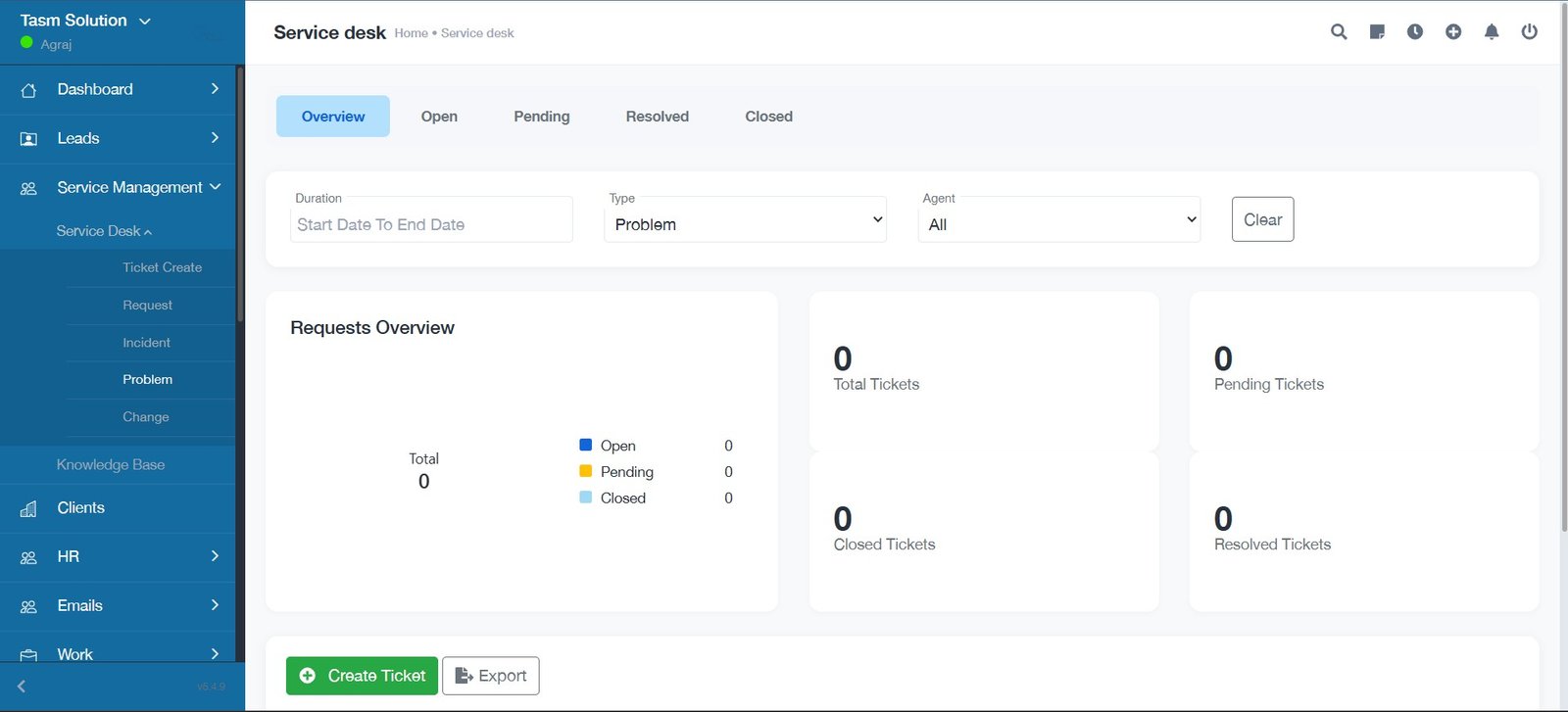Open Incident in the sidebar
This screenshot has width=1568, height=712.
(146, 343)
